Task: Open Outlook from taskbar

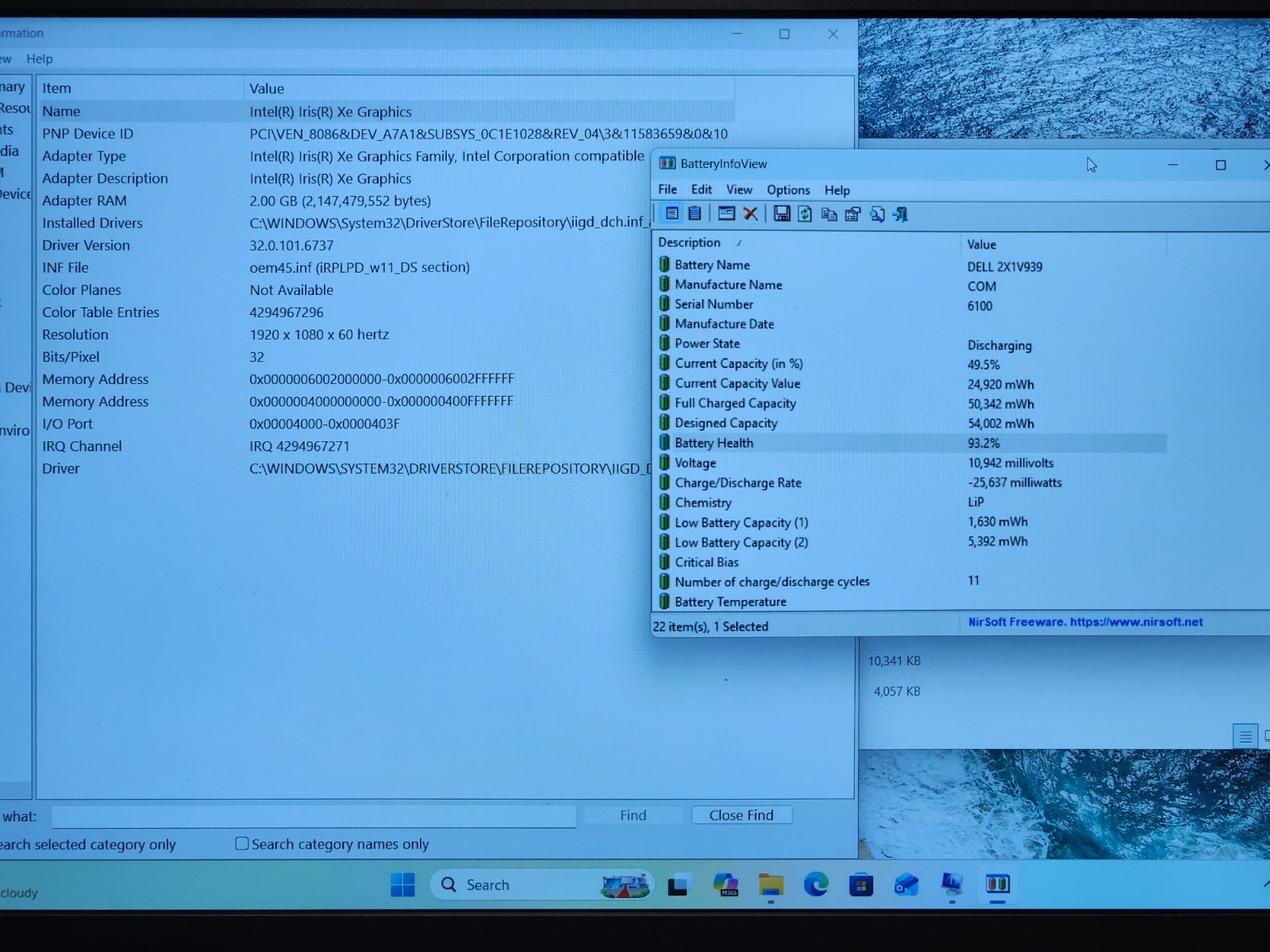Action: (x=906, y=884)
